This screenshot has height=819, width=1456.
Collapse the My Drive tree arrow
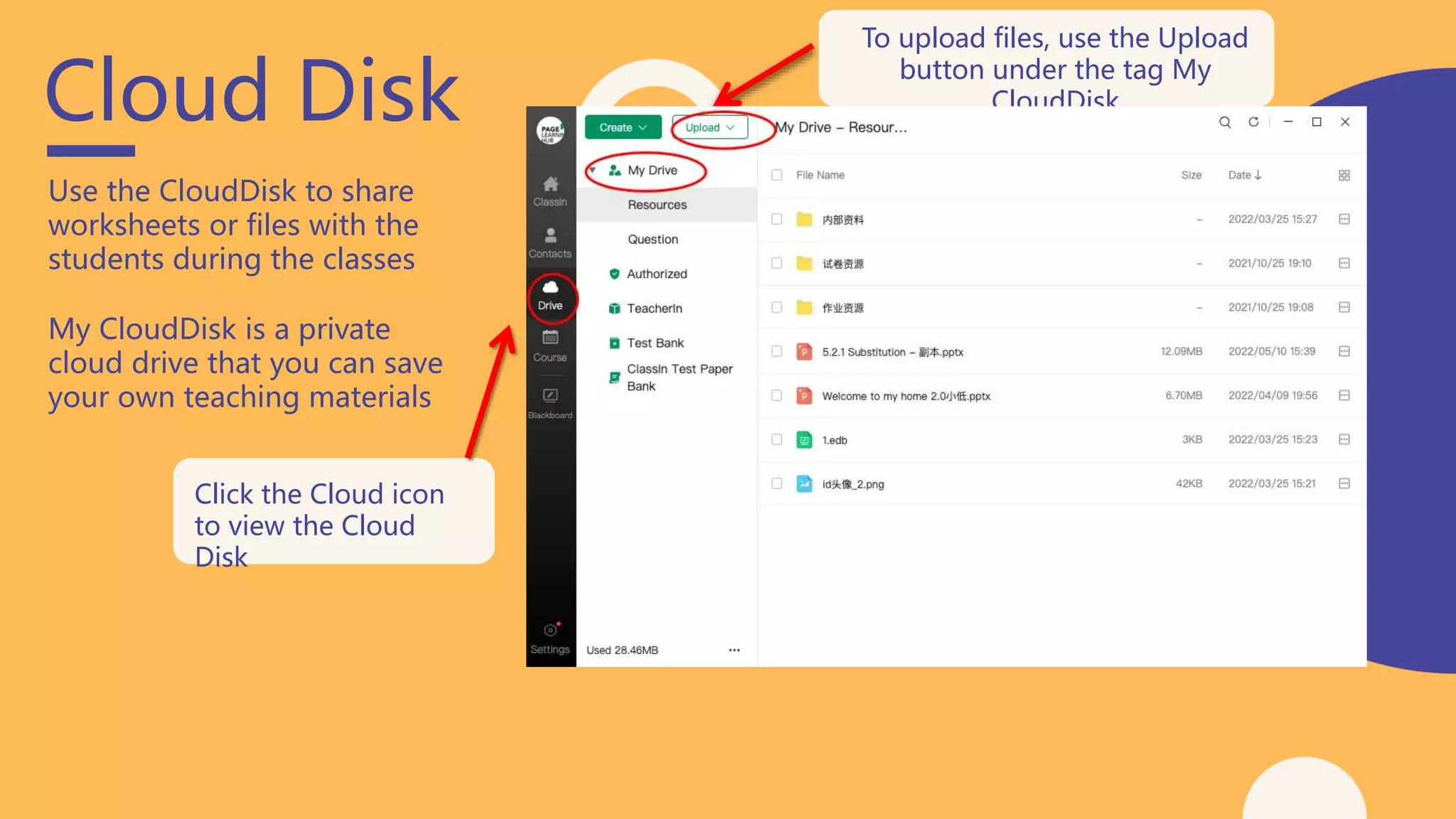[x=592, y=171]
